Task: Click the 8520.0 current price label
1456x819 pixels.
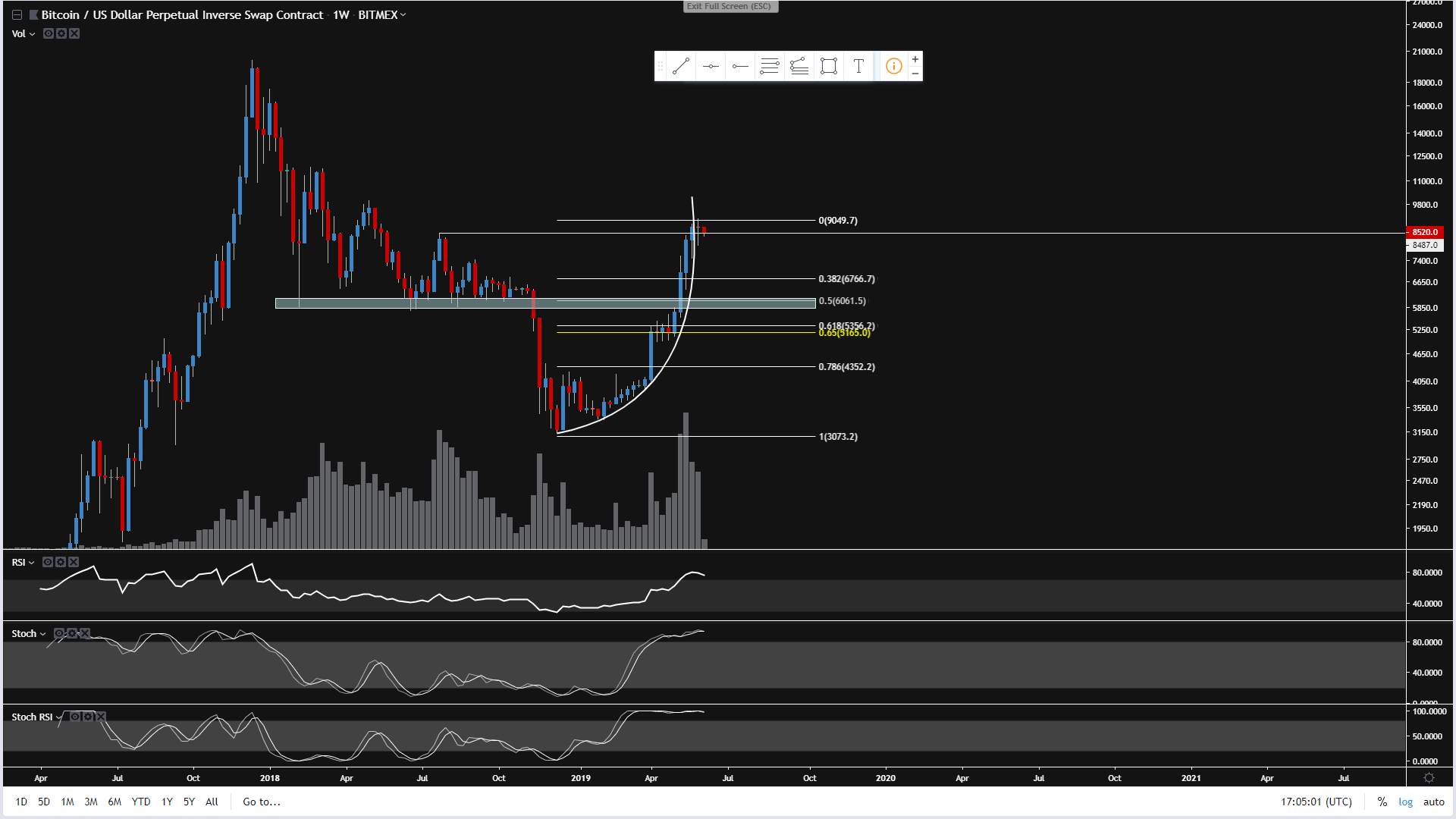Action: pos(1425,232)
